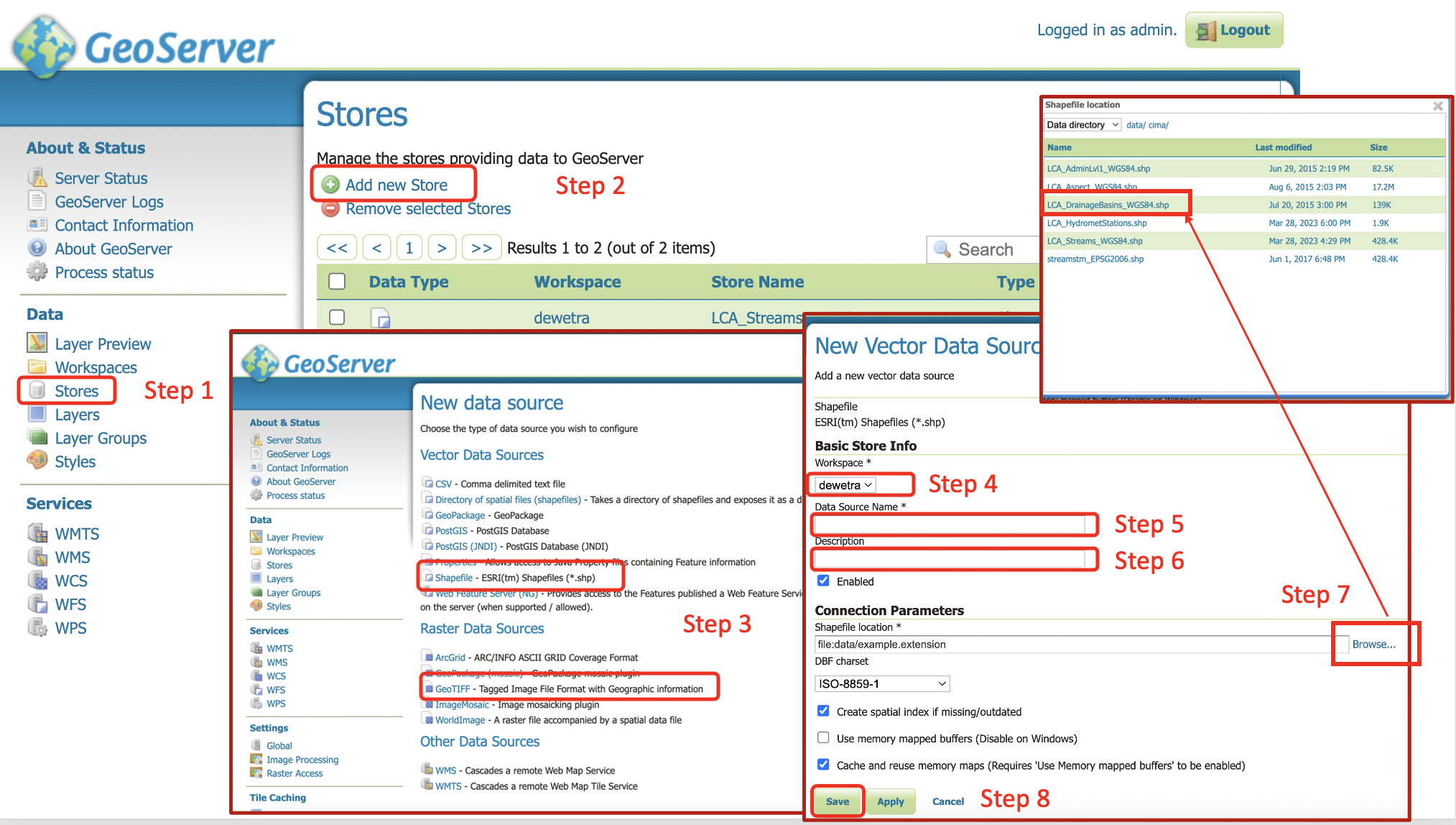Click the GeoServer Logs document icon
Screen dimensions: 1456x825
37,201
